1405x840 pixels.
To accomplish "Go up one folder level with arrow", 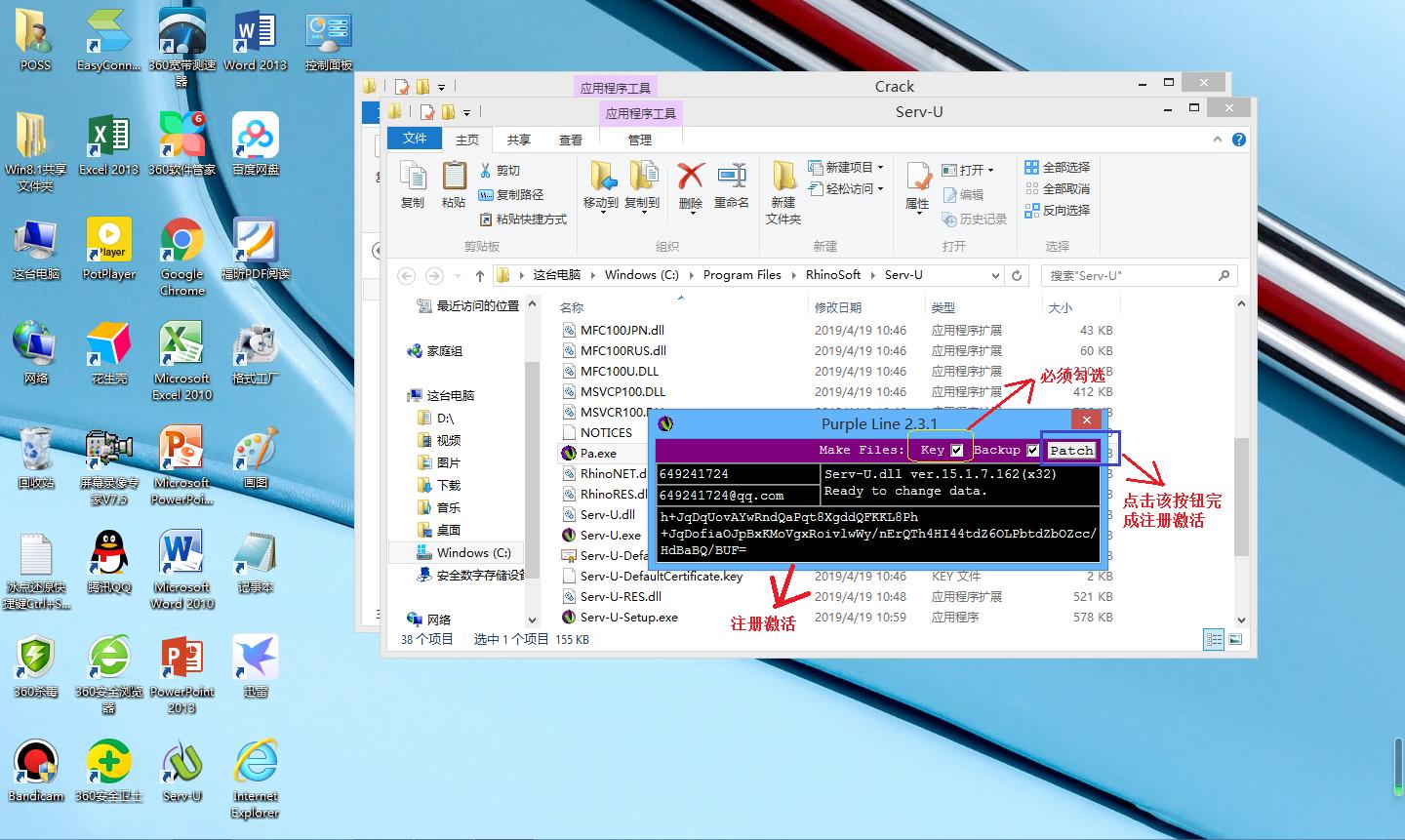I will [479, 275].
